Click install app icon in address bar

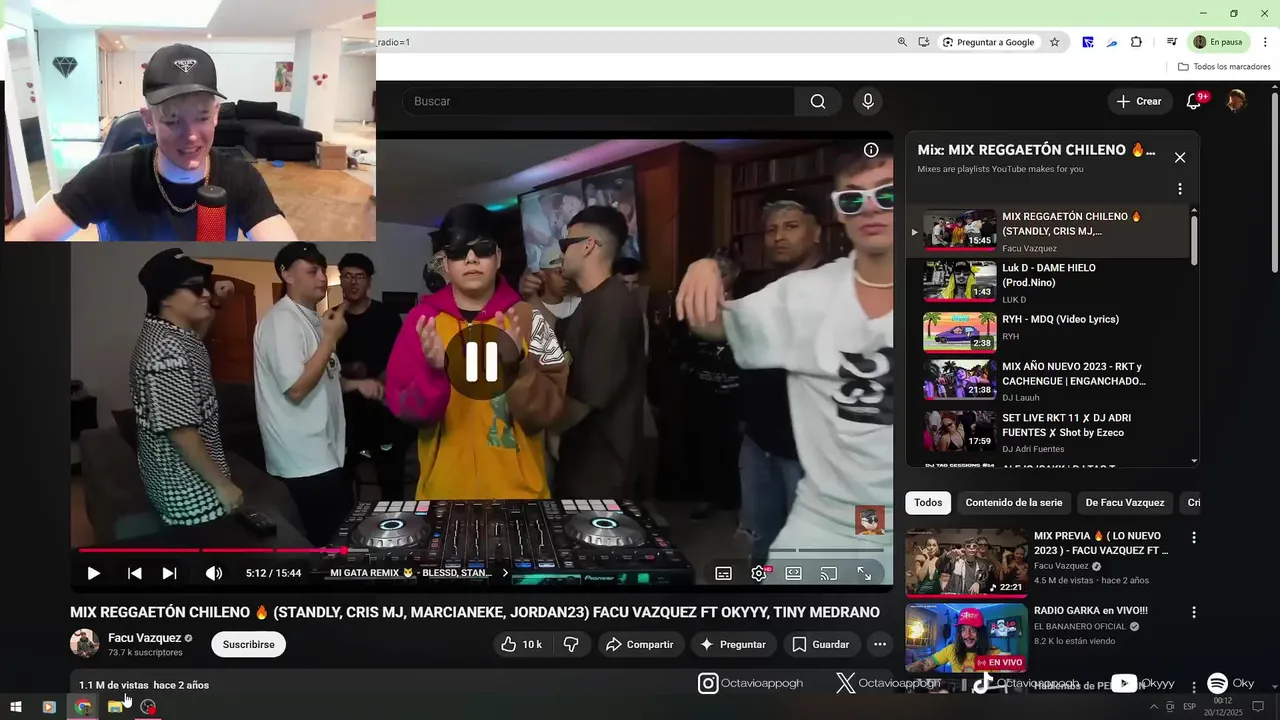[x=924, y=42]
